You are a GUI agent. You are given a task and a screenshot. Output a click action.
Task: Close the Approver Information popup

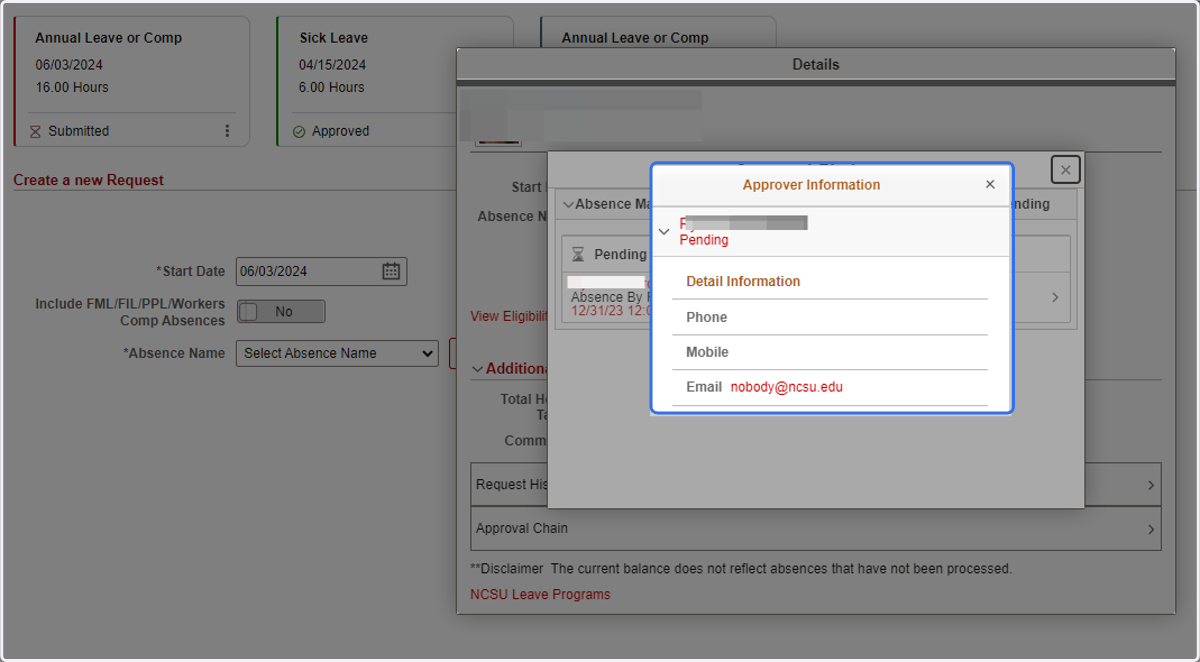tap(990, 185)
